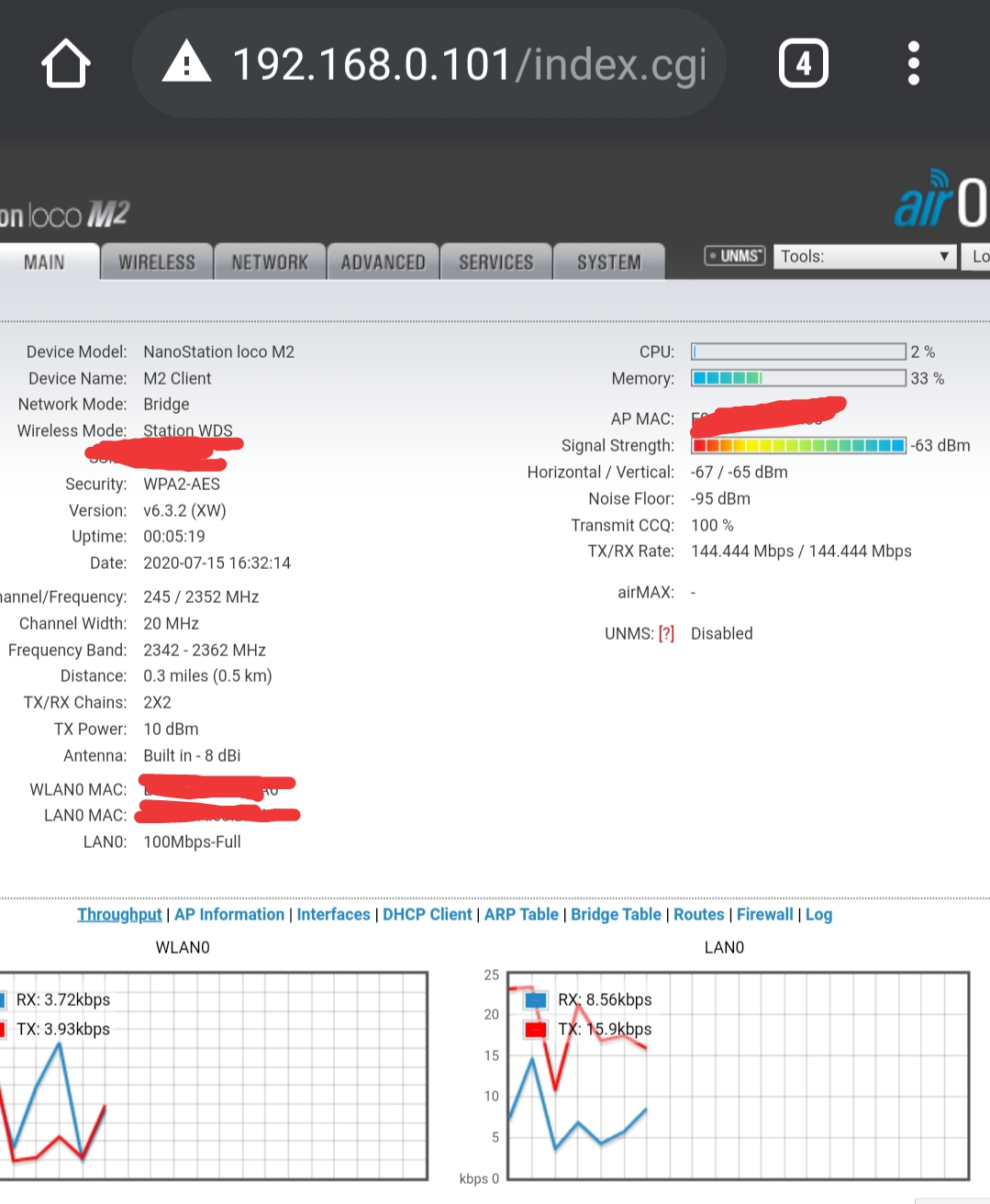Click the WLAN0 RX: 3.72kbps legend label
990x1204 pixels.
63,999
